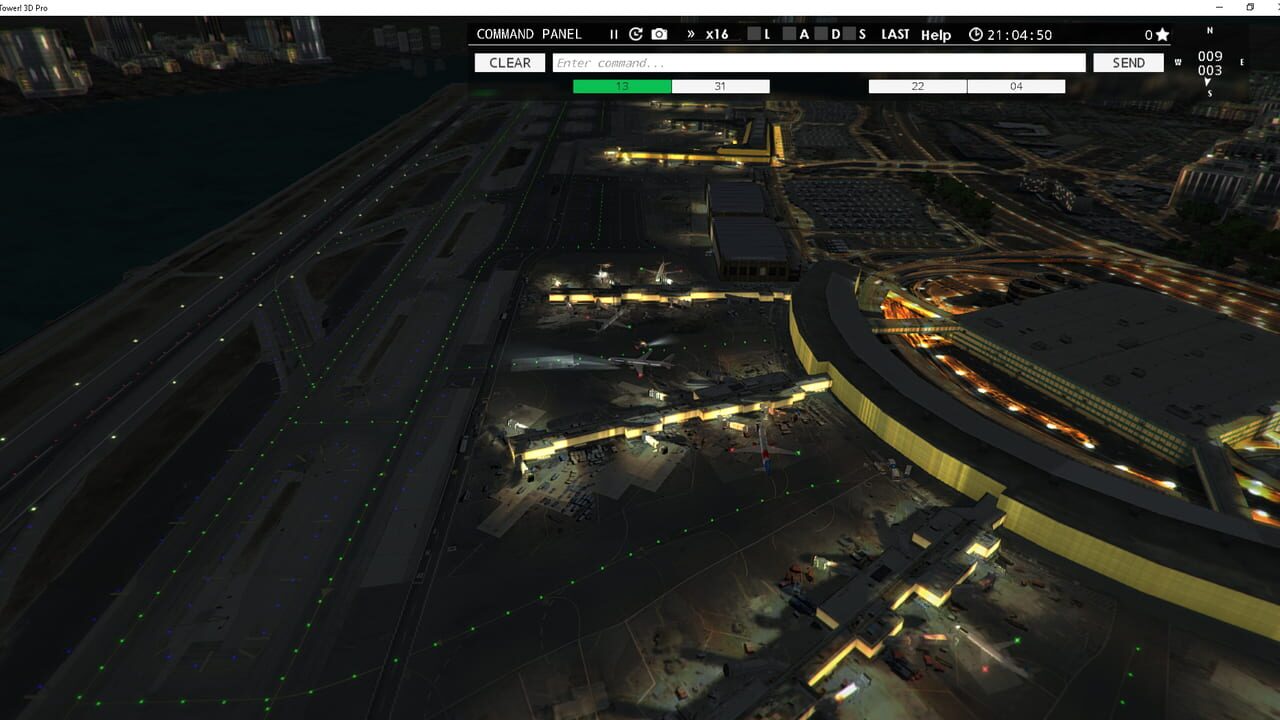The image size is (1280, 720).
Task: Select runway 13 tab
Action: pyautogui.click(x=622, y=87)
